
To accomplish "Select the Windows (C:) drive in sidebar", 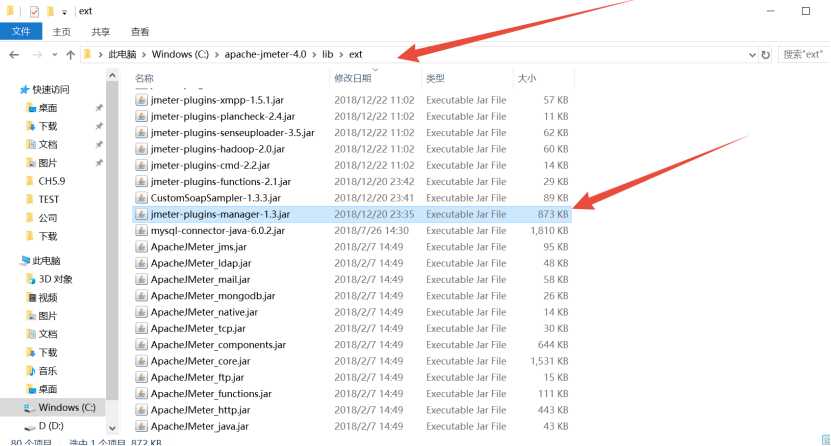I will [66, 407].
